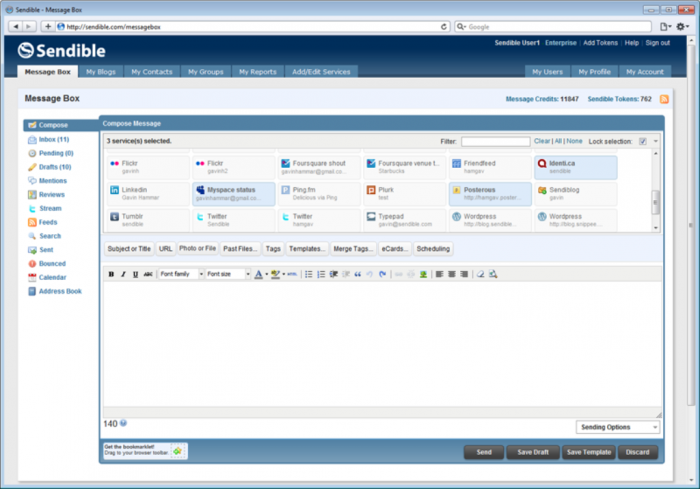Expand the Sending Options dropdown

(x=618, y=427)
